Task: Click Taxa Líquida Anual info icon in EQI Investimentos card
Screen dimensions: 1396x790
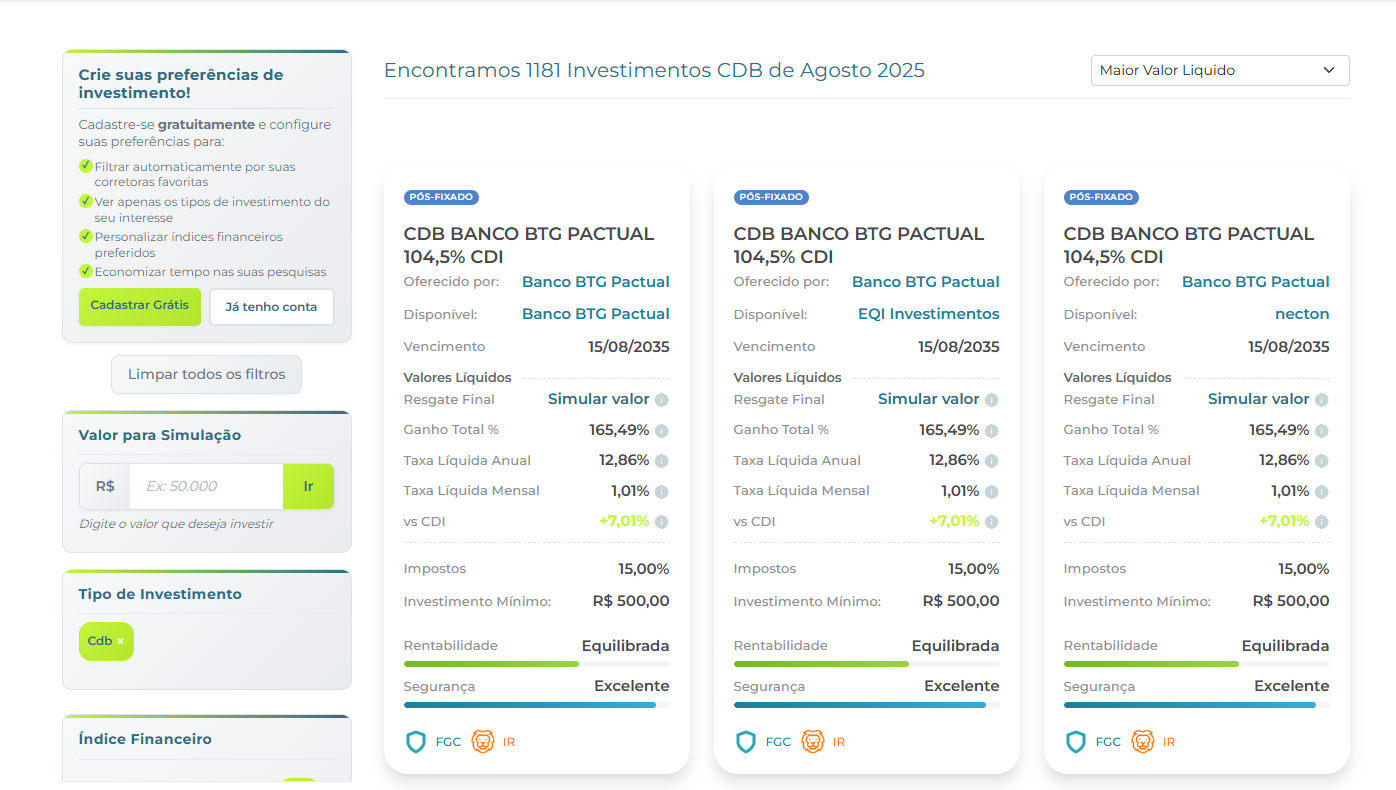Action: click(x=991, y=461)
